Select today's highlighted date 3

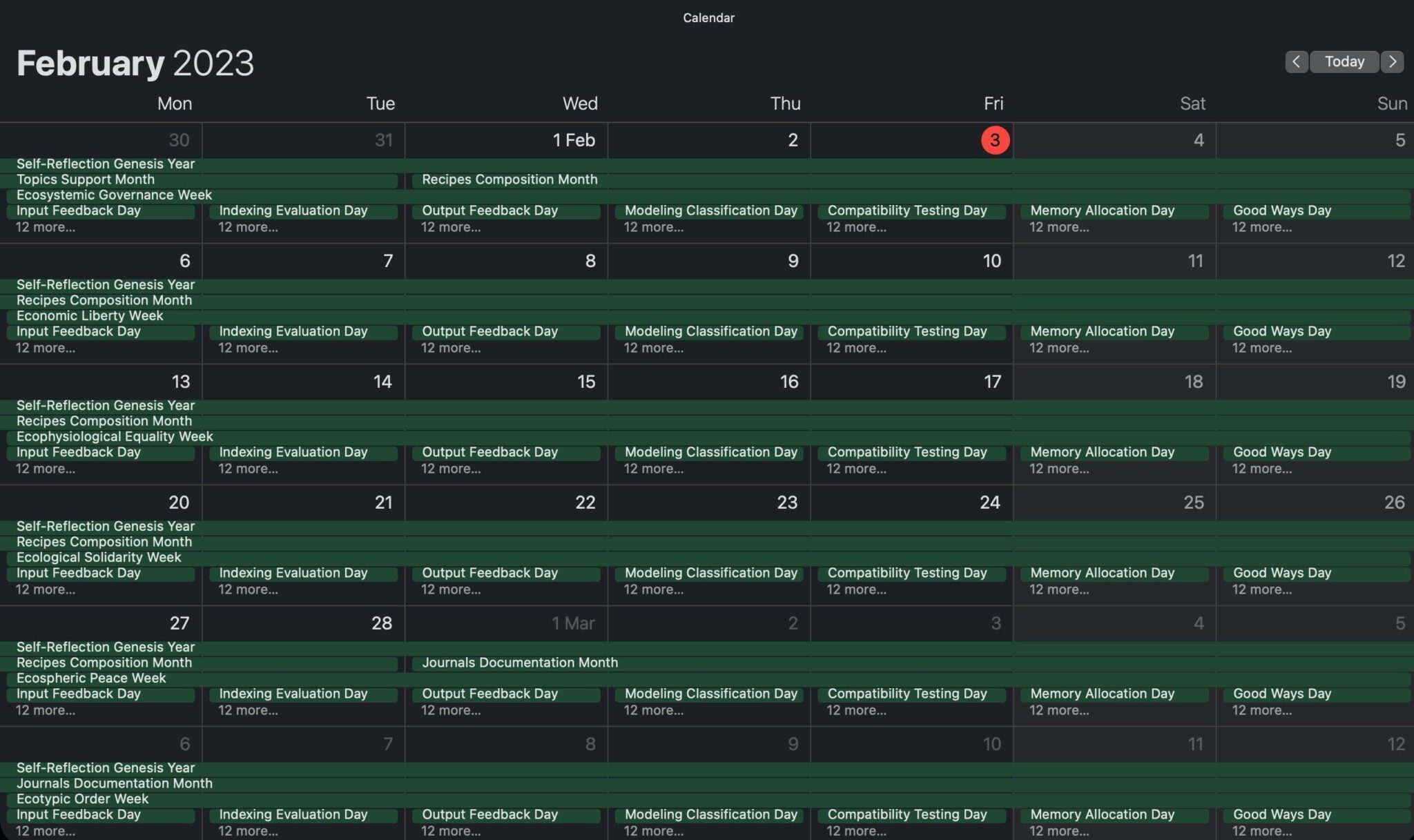994,140
